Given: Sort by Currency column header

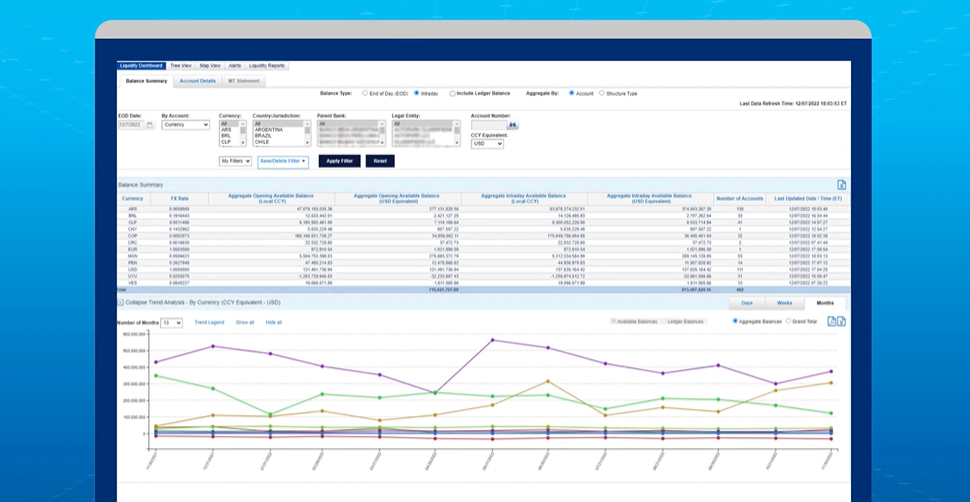Looking at the screenshot, I should point(132,199).
